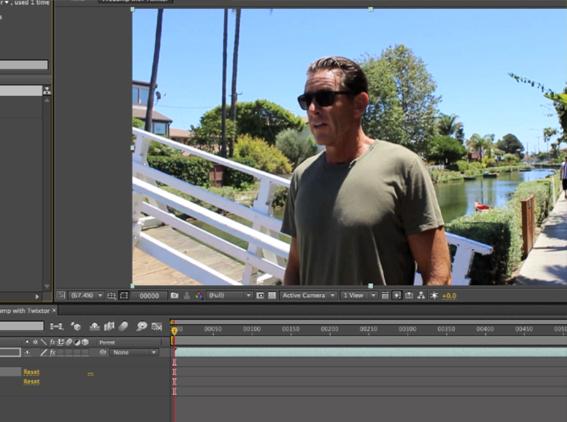Click the Quality column header icon
Viewport: 567px width, 422px height.
pyautogui.click(x=44, y=342)
